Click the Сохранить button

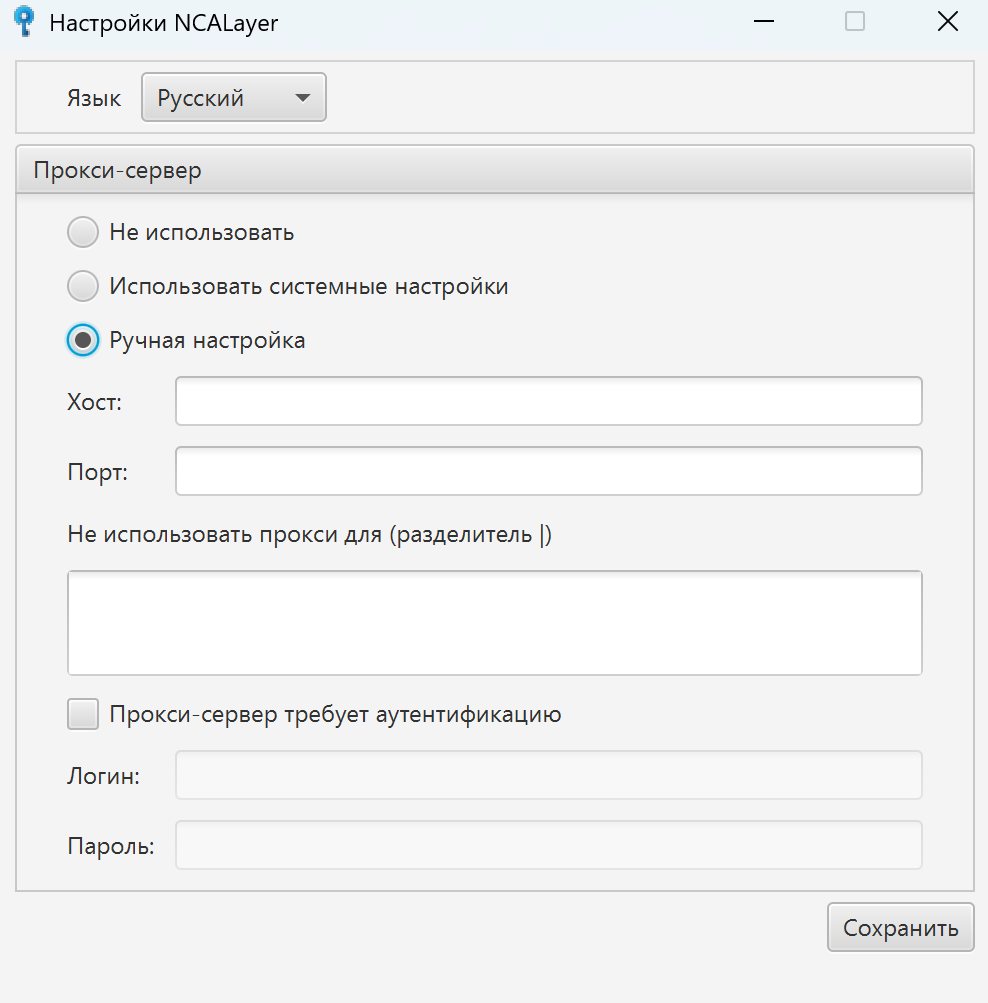(900, 928)
